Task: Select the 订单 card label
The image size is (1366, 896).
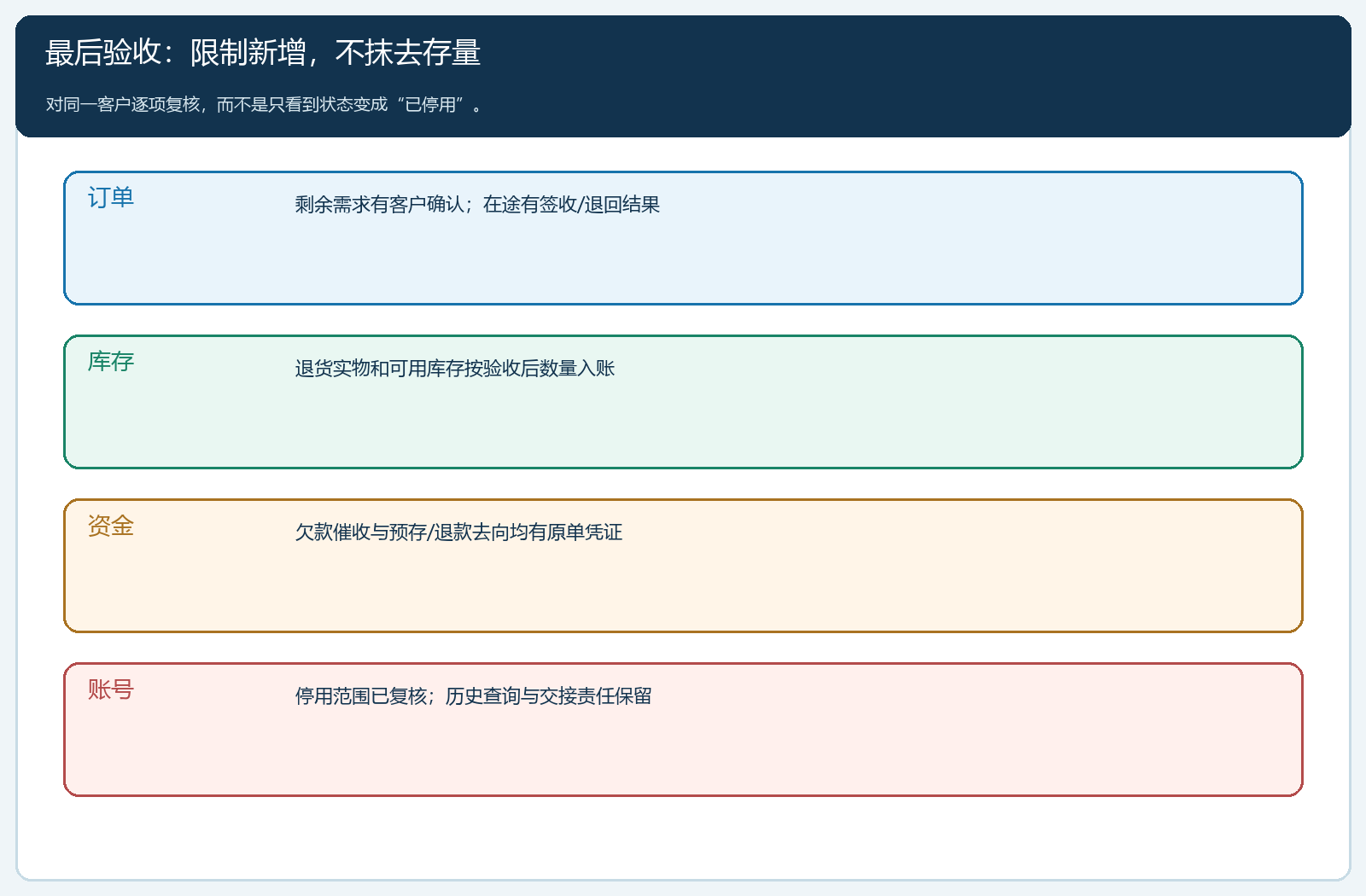Action: tap(111, 198)
